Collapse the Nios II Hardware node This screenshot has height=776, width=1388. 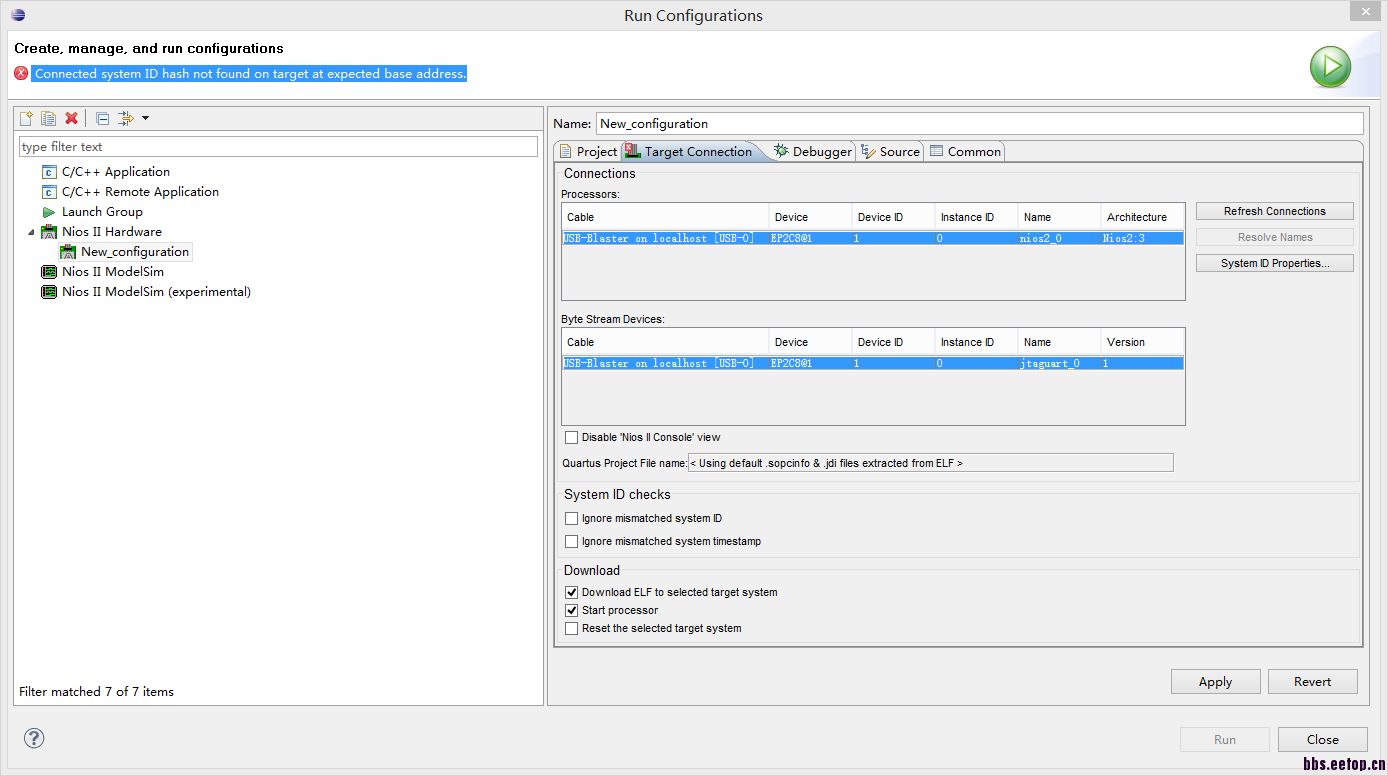pyautogui.click(x=29, y=232)
